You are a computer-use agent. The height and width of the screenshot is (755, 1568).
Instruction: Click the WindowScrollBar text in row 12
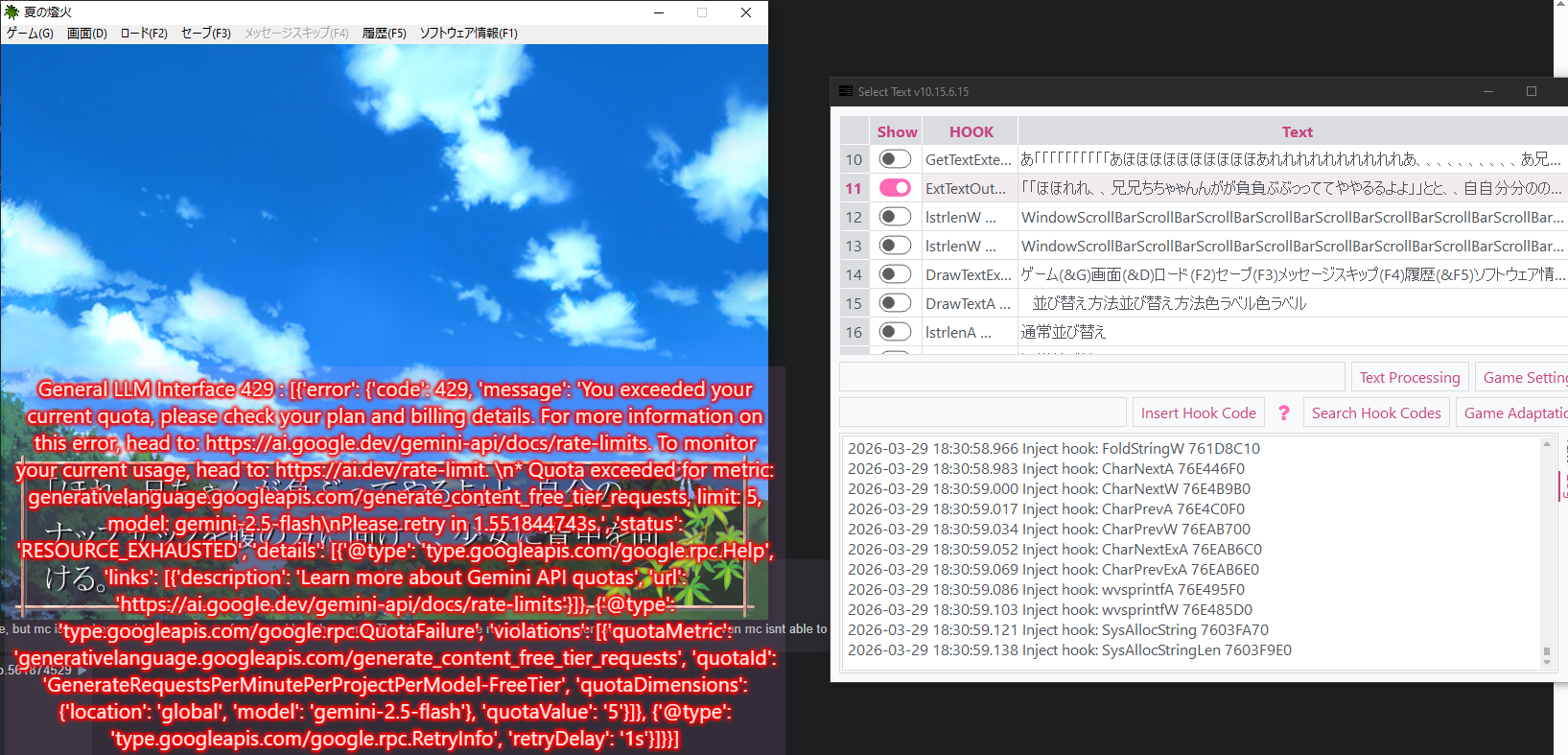coord(1292,217)
